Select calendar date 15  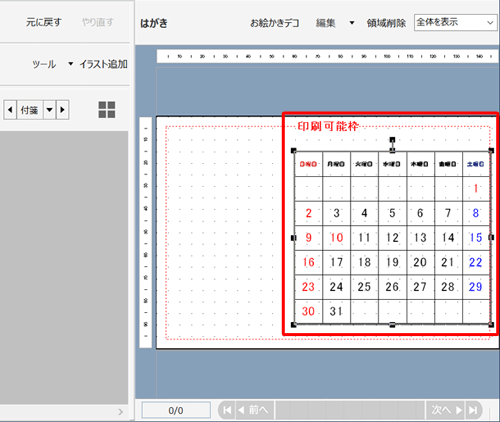476,238
